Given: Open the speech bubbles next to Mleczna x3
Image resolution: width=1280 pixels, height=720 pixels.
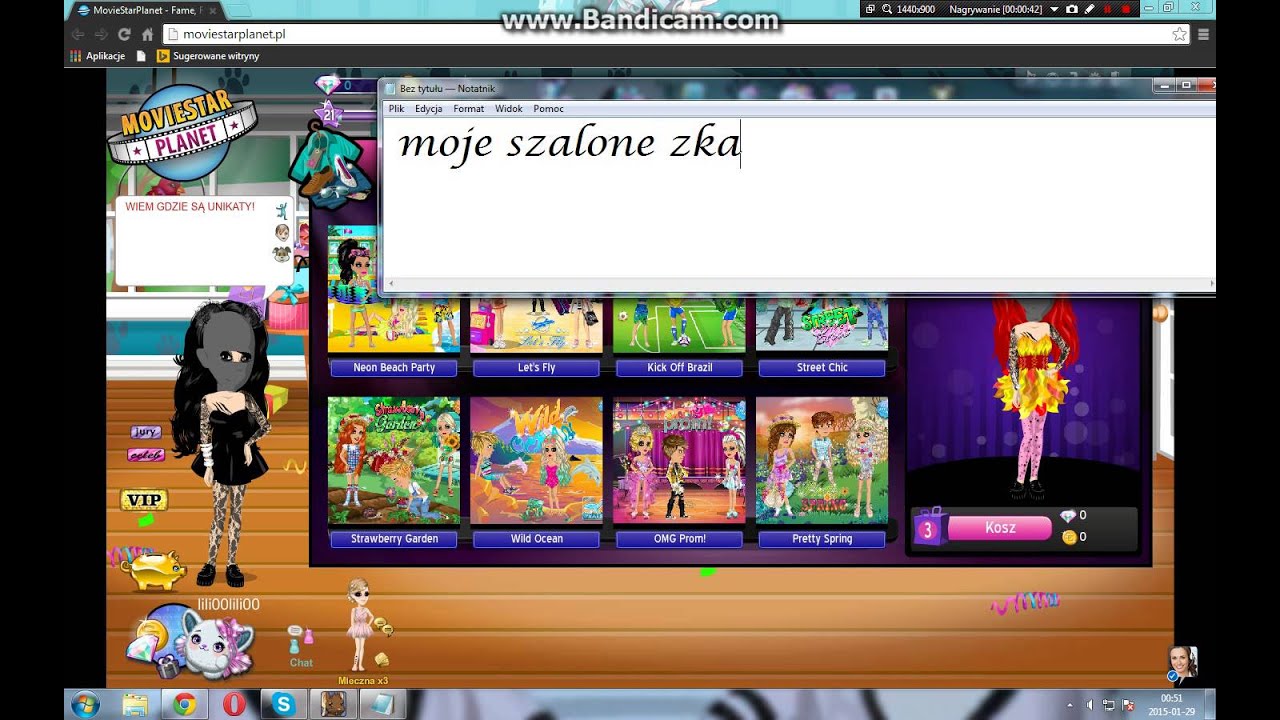Looking at the screenshot, I should 382,627.
